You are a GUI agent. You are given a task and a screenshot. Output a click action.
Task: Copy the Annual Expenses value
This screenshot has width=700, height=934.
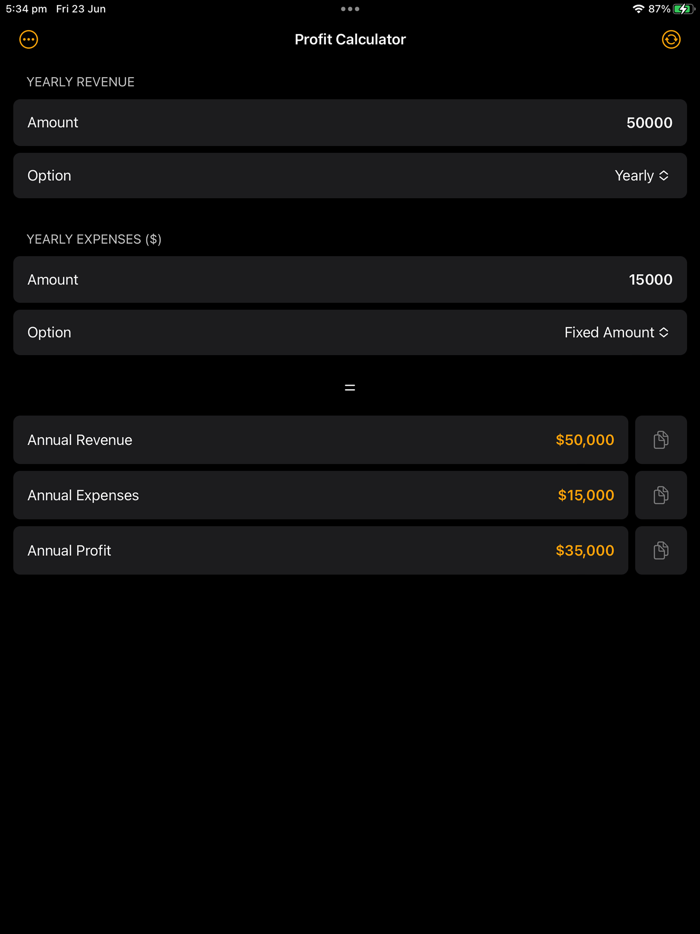(661, 495)
